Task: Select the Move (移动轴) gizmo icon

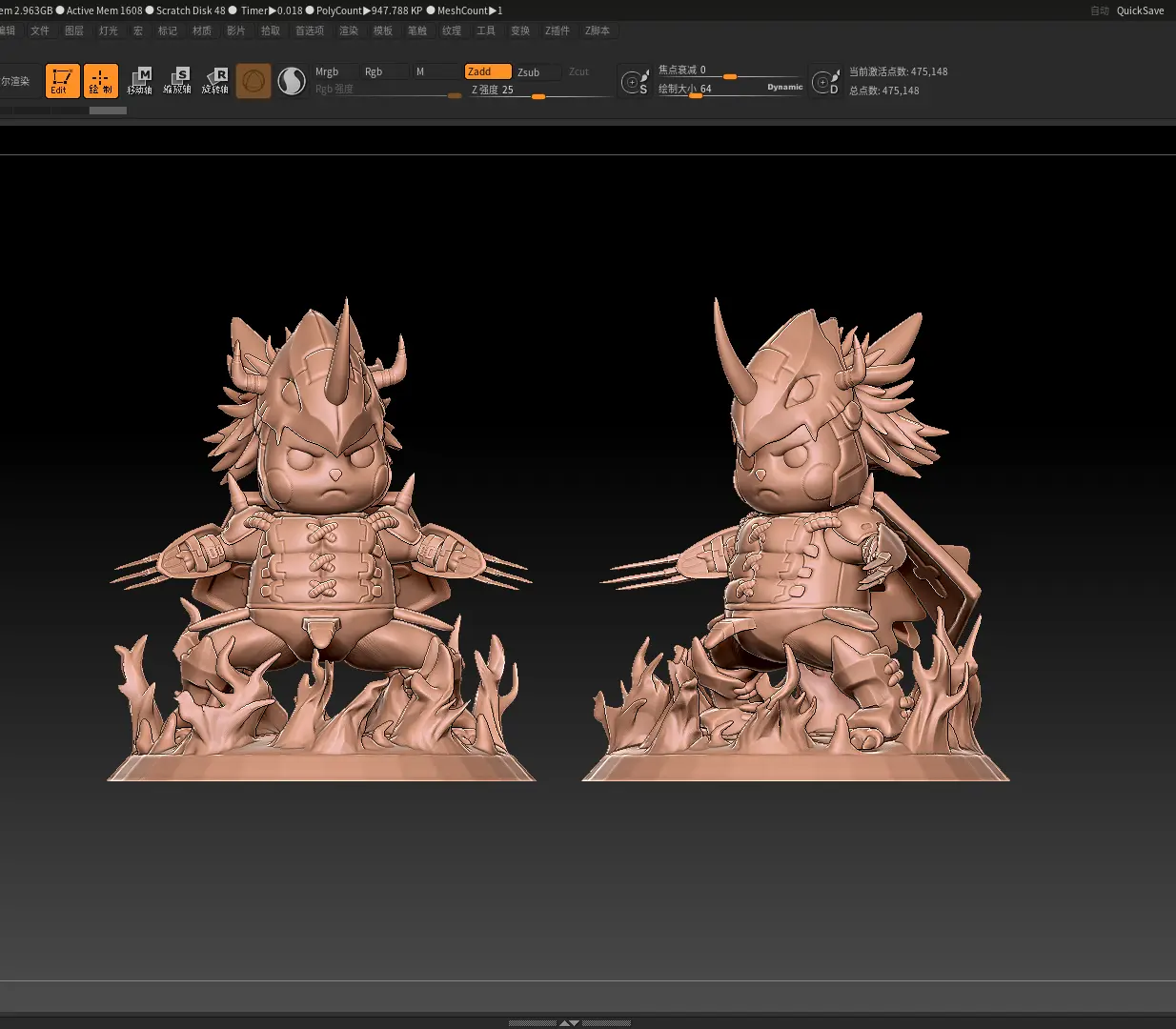Action: click(140, 81)
